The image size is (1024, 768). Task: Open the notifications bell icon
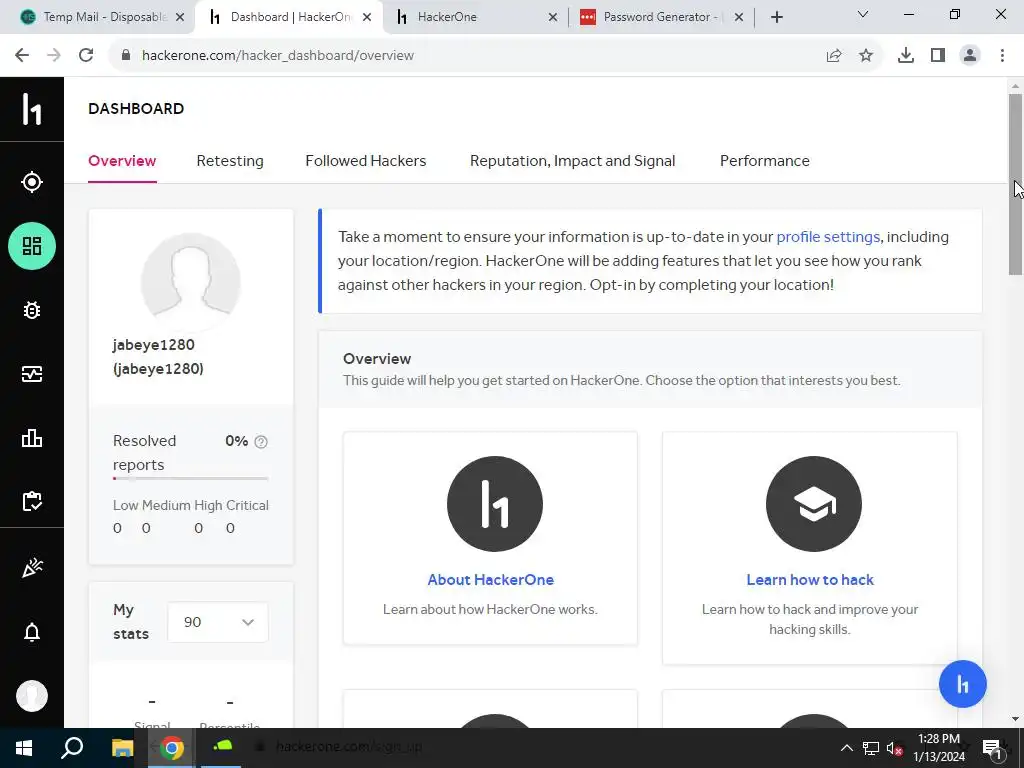pyautogui.click(x=31, y=632)
